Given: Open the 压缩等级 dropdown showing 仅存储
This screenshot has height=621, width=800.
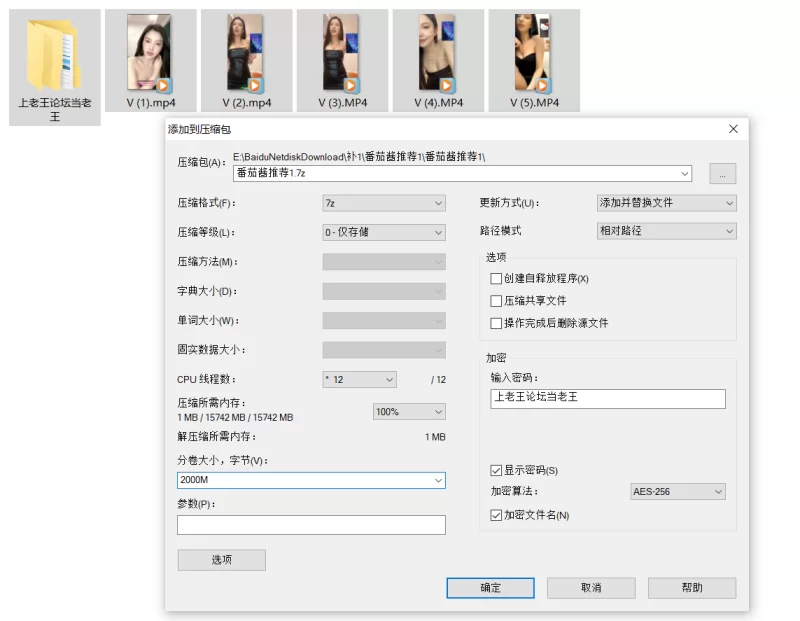Looking at the screenshot, I should [x=384, y=233].
